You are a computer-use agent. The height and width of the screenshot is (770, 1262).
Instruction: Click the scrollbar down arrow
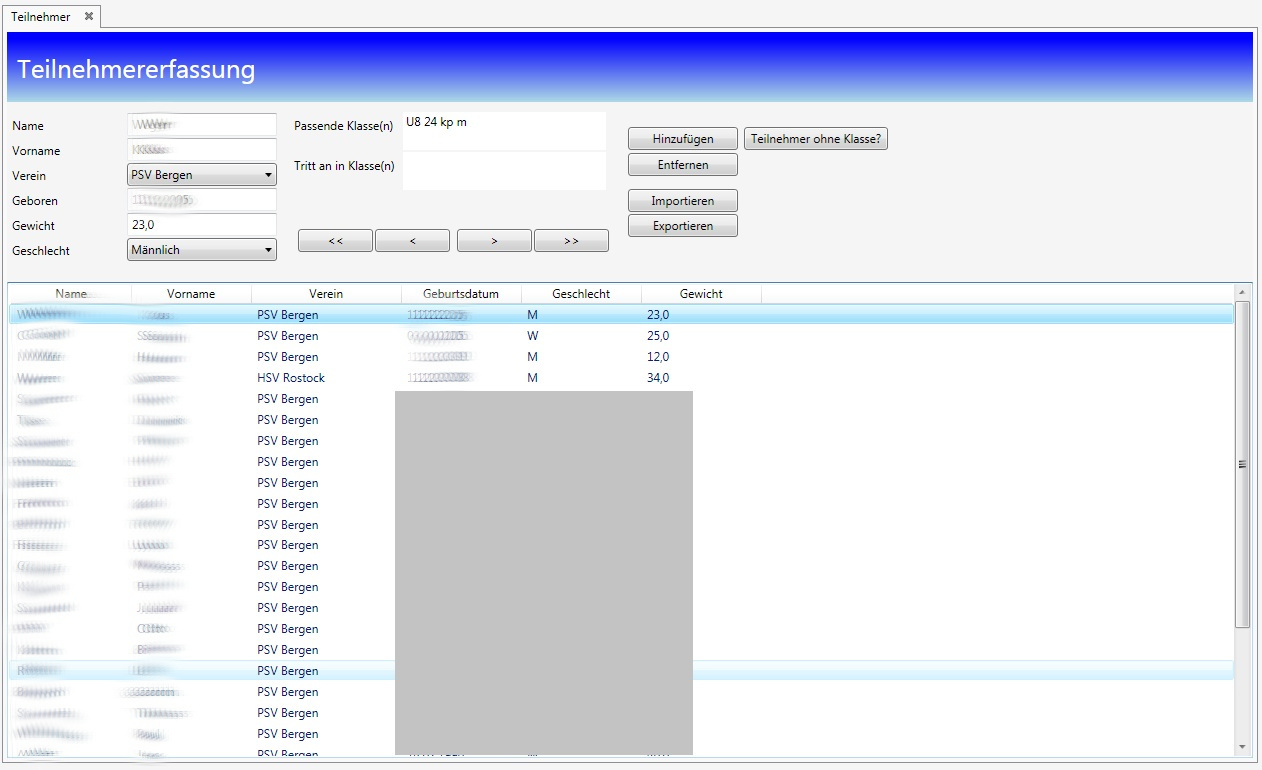tap(1242, 746)
